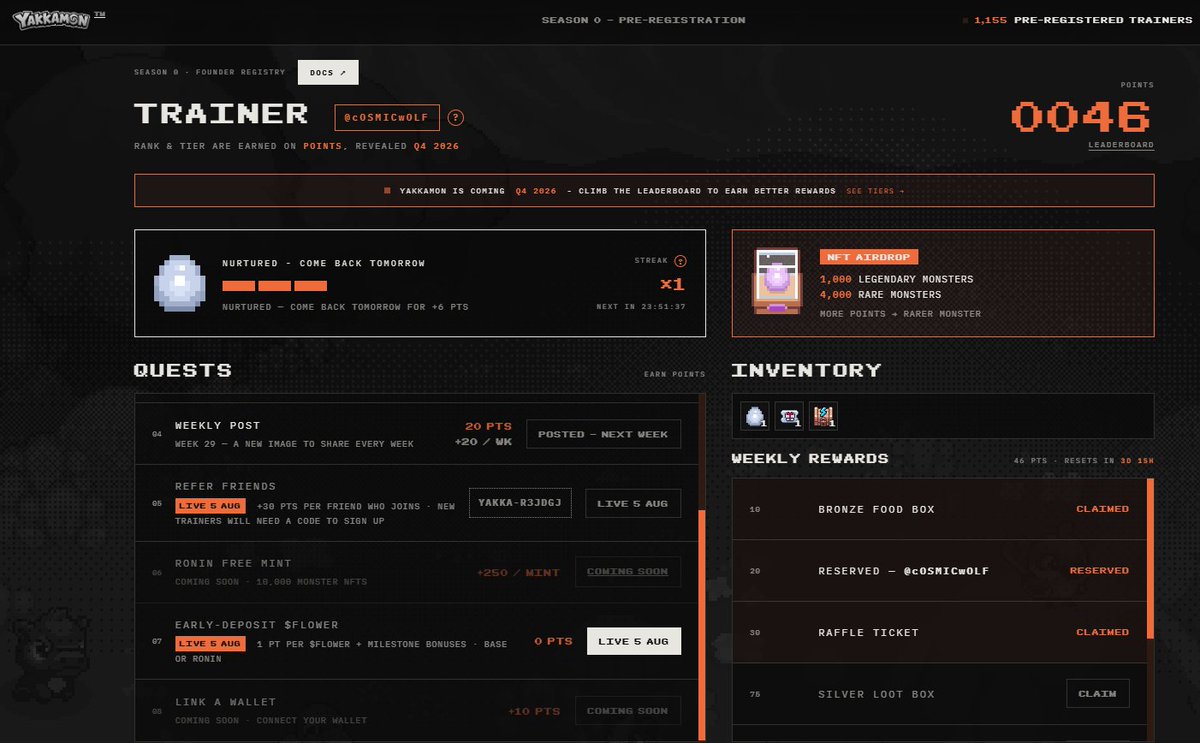Image resolution: width=1200 pixels, height=743 pixels.
Task: Select the raffle ticket item in inventory
Action: [789, 416]
